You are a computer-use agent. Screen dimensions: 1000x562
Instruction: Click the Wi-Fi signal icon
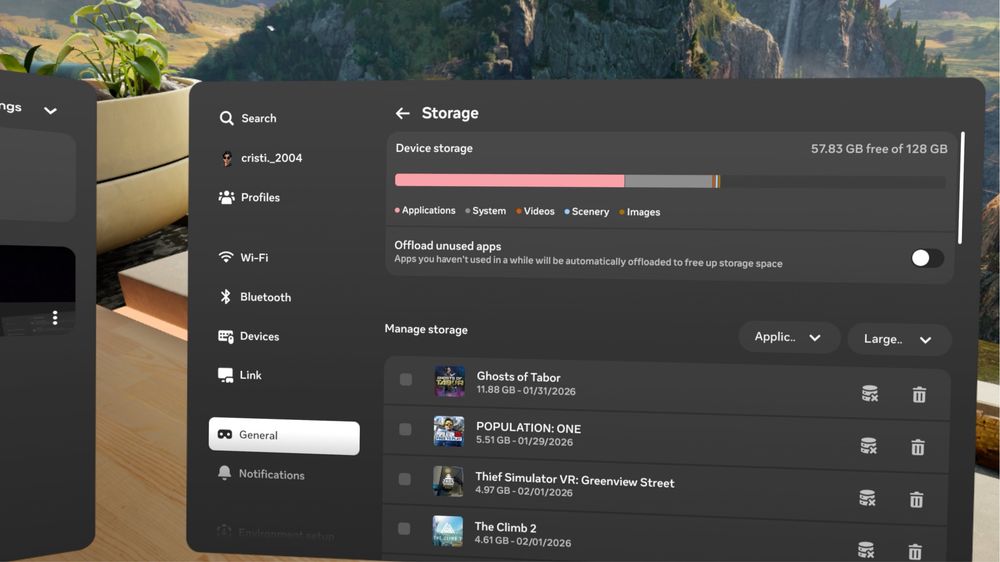point(226,257)
